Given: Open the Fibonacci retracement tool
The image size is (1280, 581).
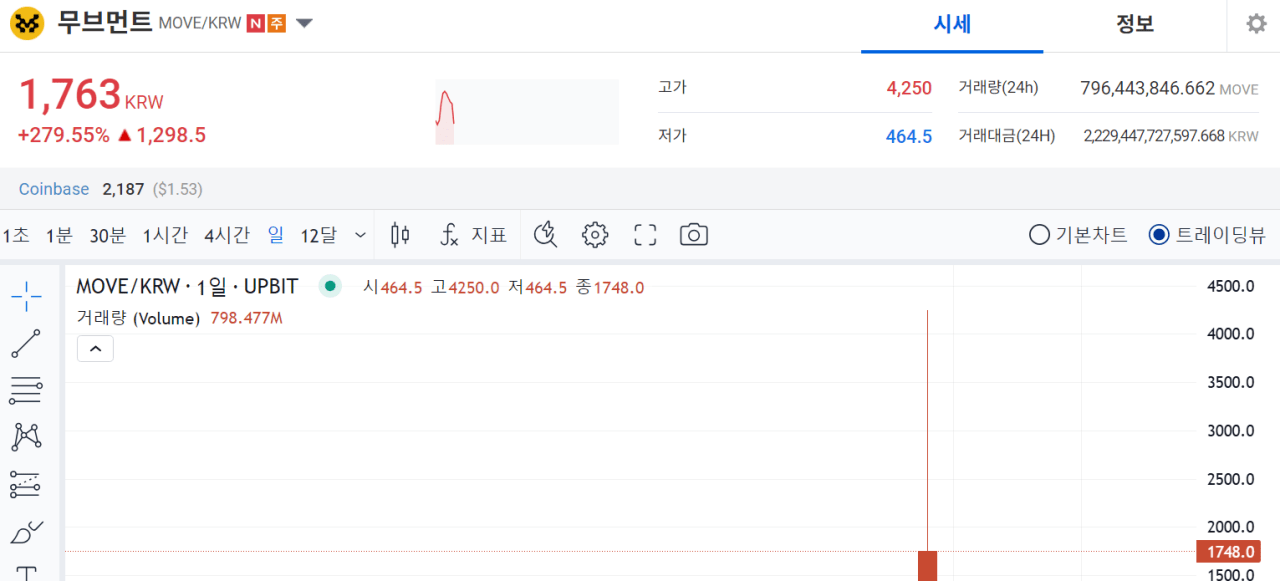Looking at the screenshot, I should tap(26, 390).
